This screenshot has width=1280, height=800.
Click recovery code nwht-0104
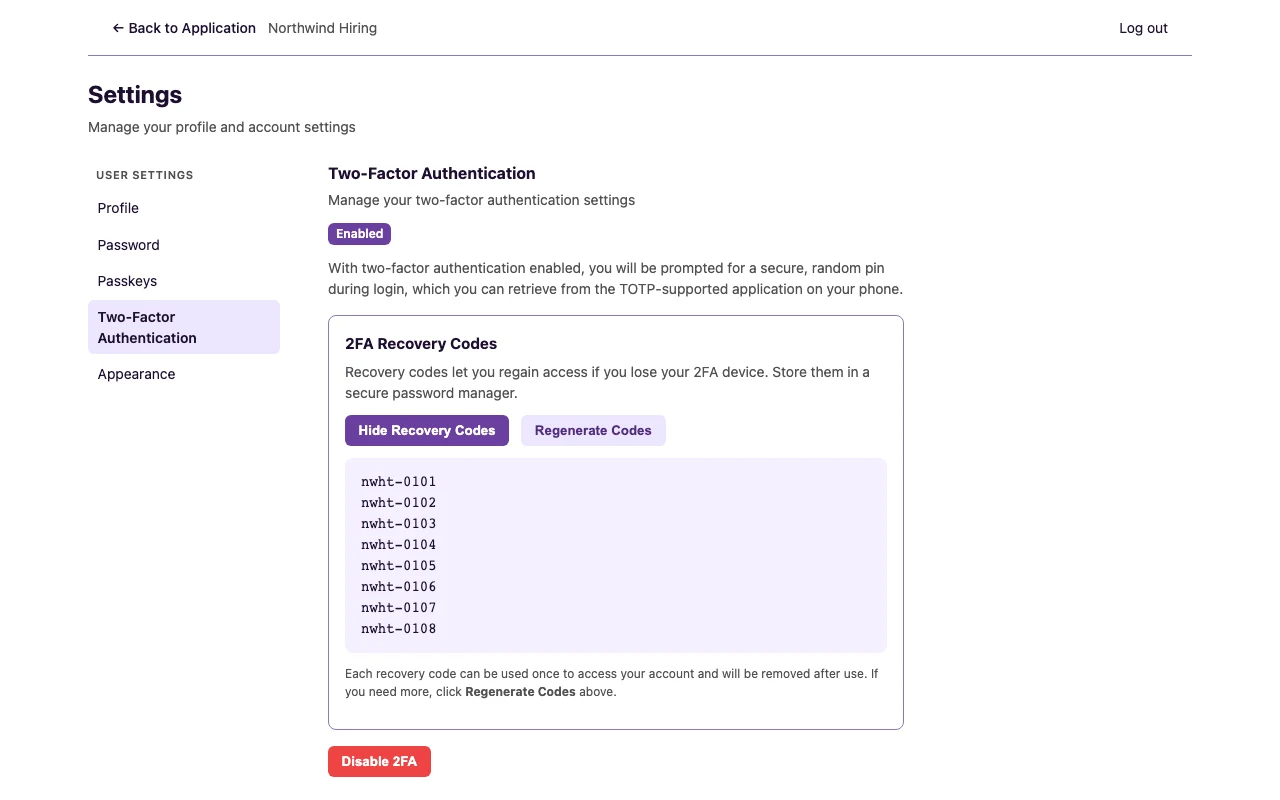tap(399, 545)
